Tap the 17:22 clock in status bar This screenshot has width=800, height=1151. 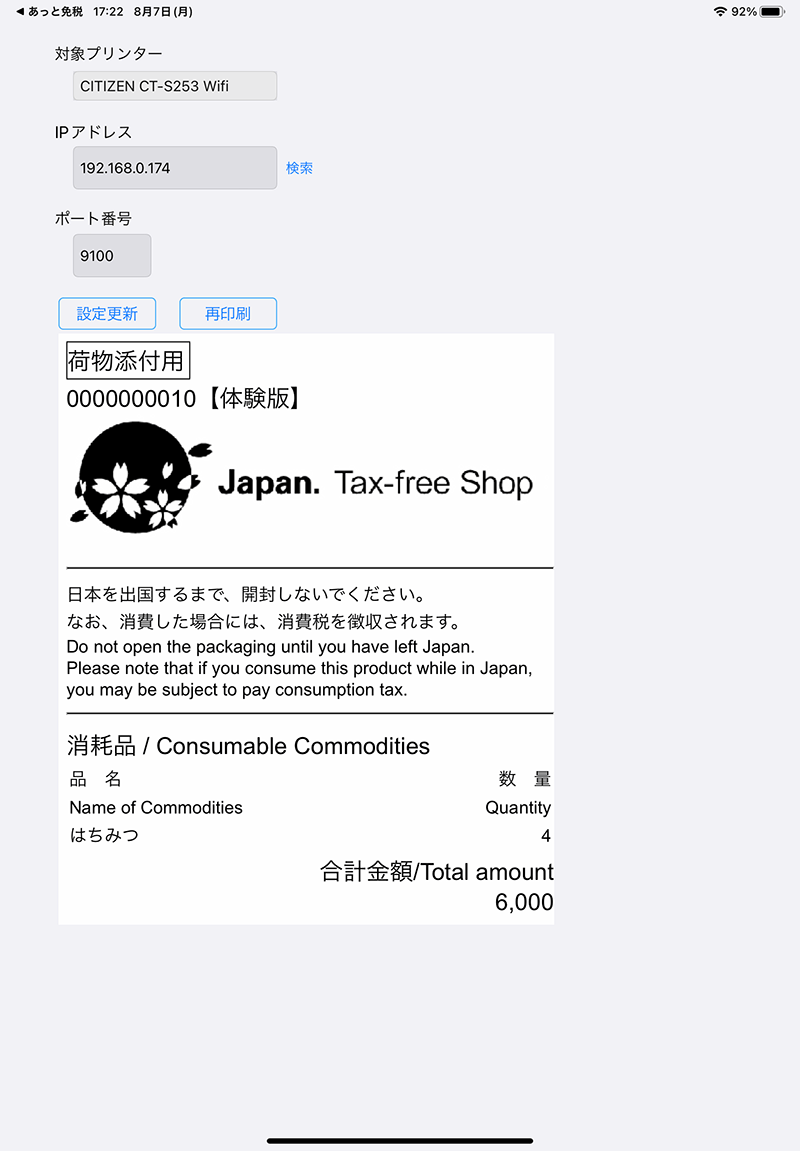tap(109, 12)
